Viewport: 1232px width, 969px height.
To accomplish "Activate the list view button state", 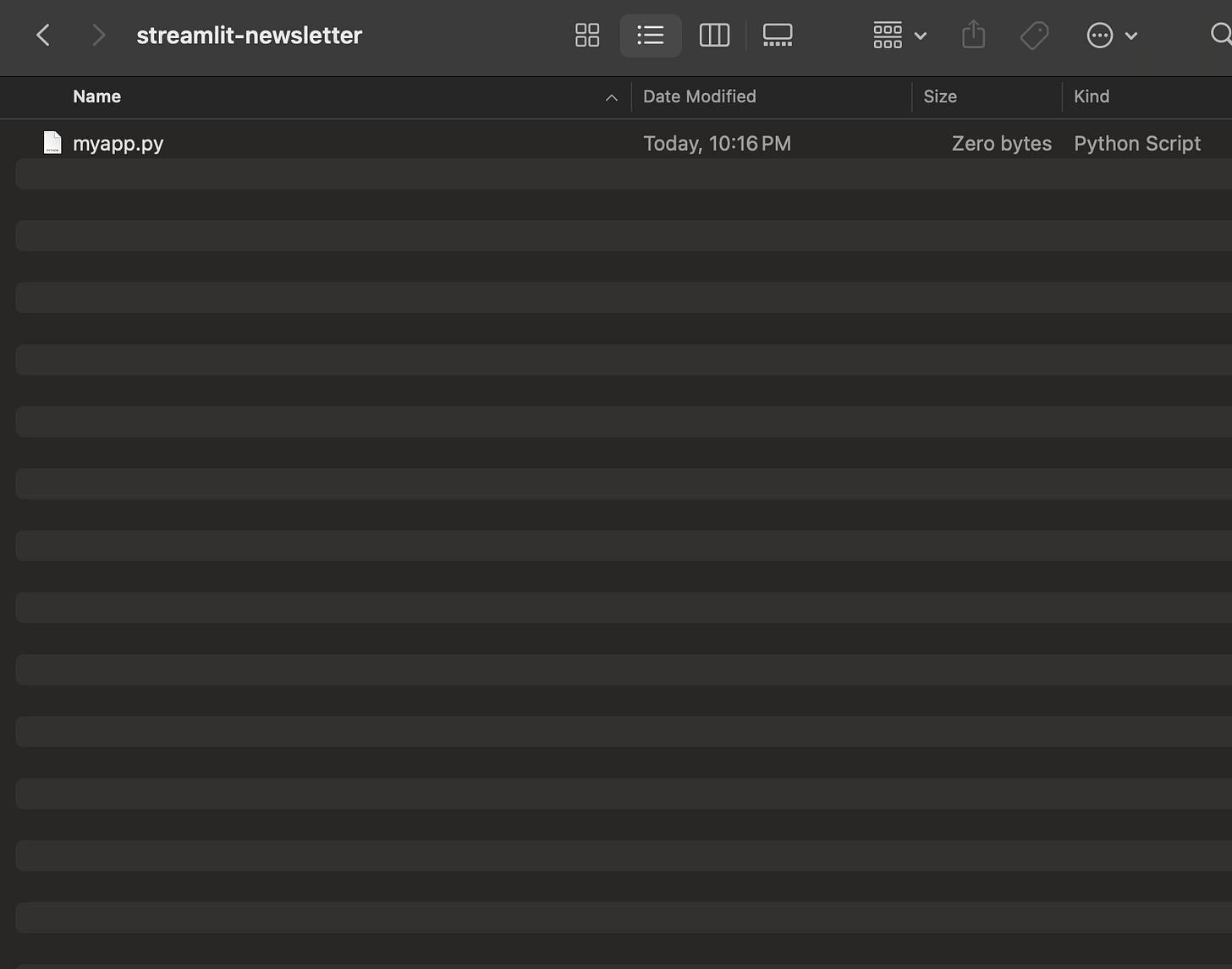I will pos(650,35).
